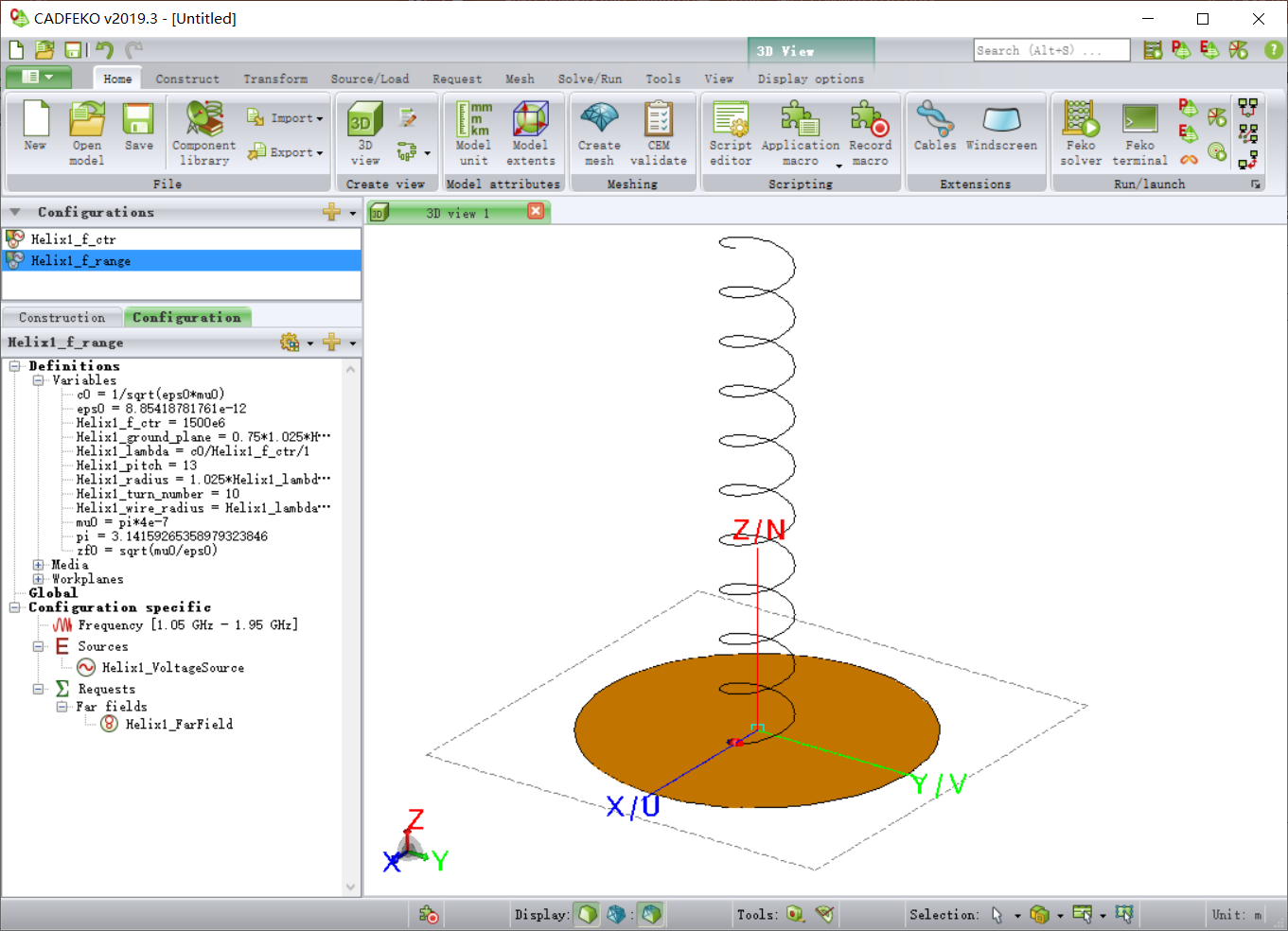Open the Solve/Run ribbon tab
This screenshot has width=1288, height=931.
590,79
